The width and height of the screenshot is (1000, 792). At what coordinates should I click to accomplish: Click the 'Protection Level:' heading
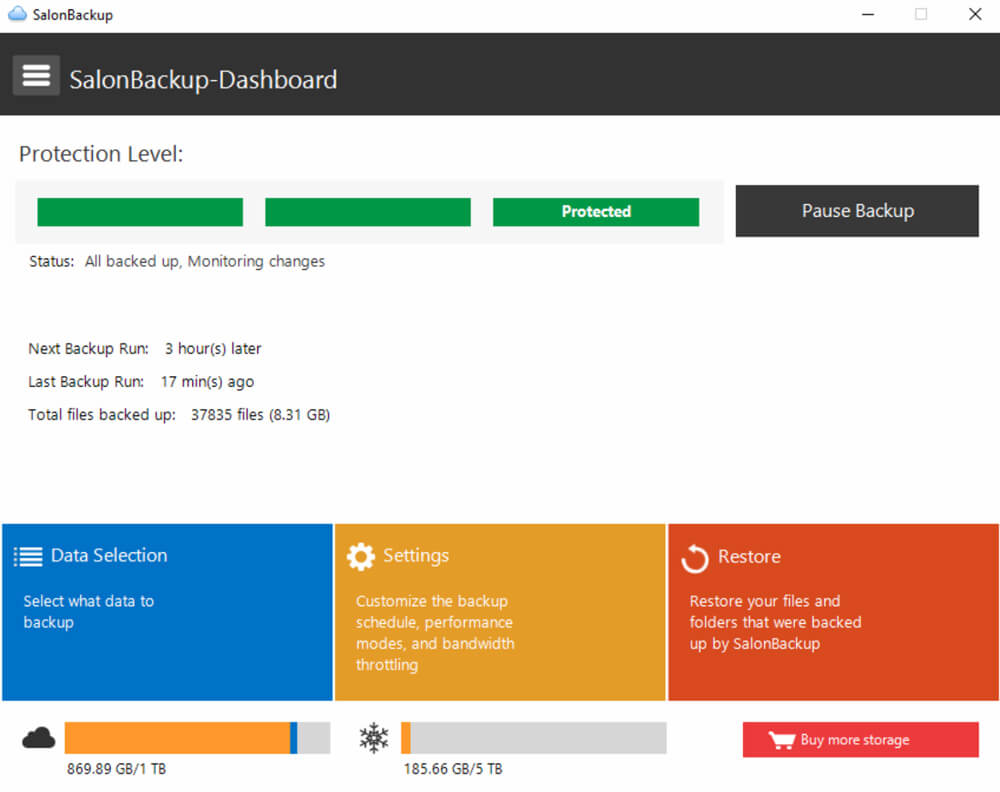click(x=101, y=154)
